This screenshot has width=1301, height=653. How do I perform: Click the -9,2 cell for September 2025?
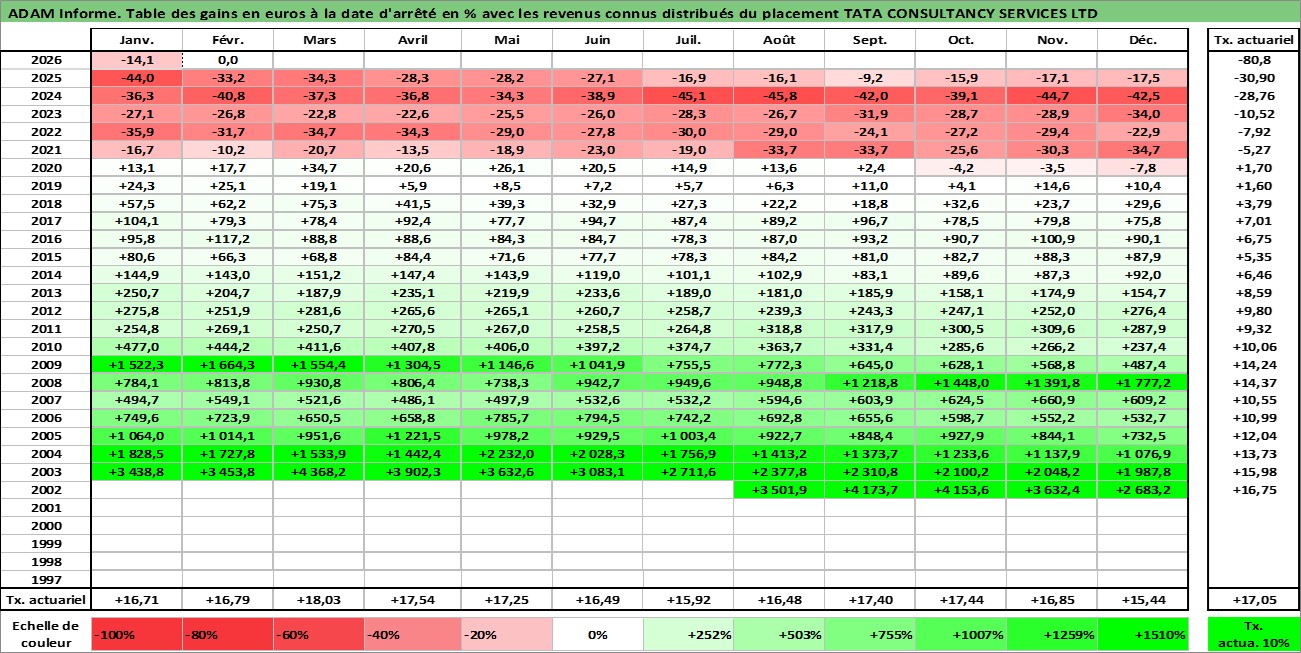click(x=869, y=78)
